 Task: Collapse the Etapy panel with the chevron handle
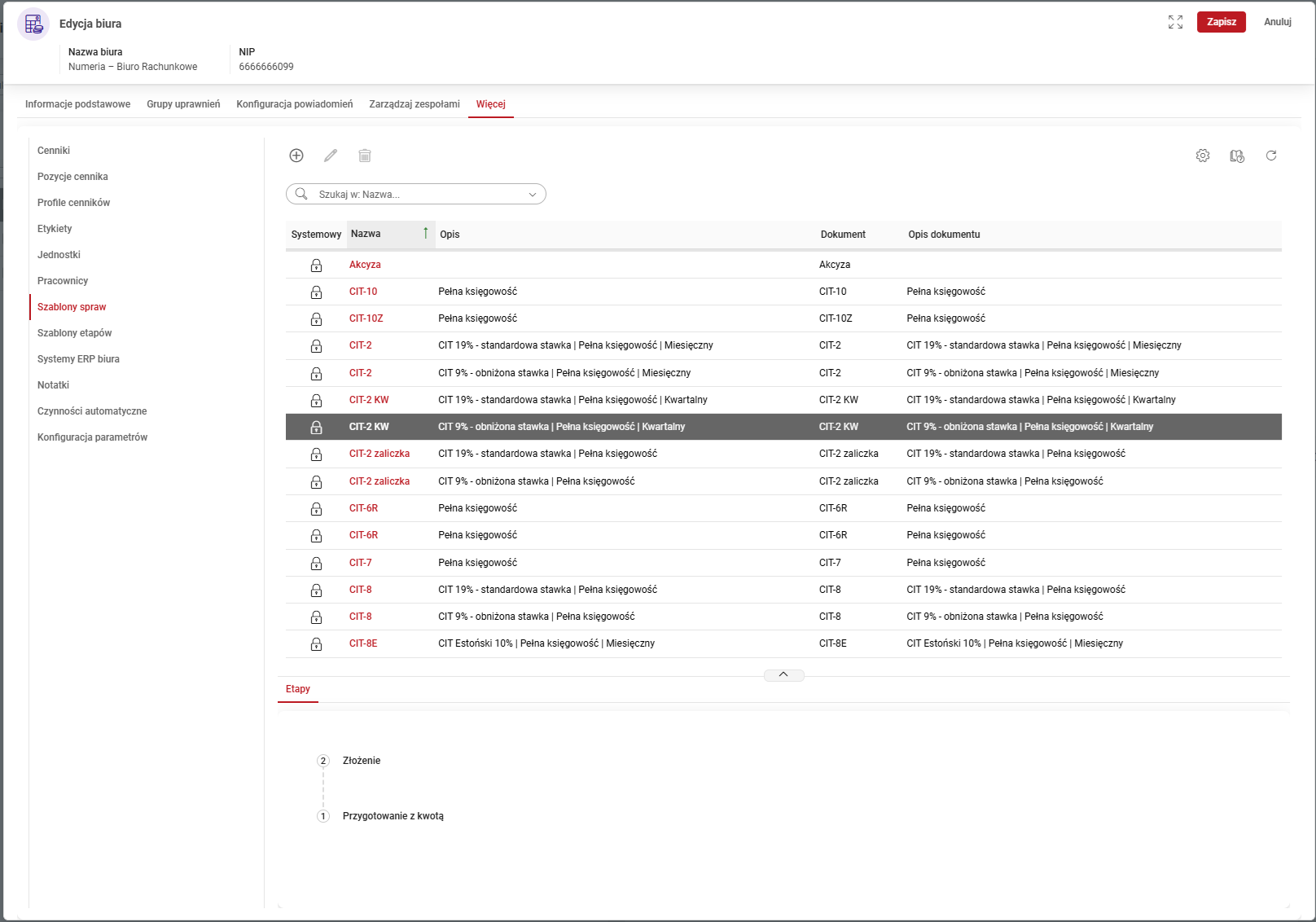point(783,675)
